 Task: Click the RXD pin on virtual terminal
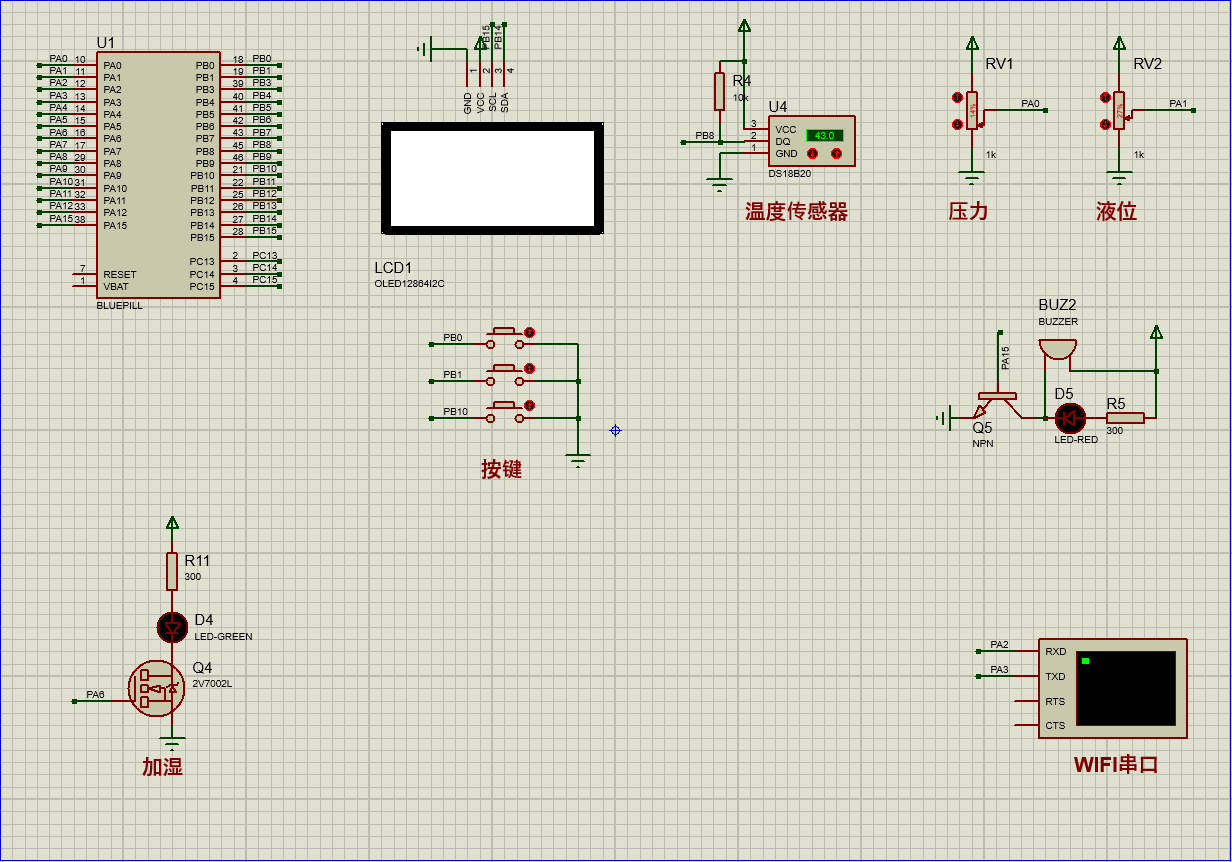tap(1055, 652)
